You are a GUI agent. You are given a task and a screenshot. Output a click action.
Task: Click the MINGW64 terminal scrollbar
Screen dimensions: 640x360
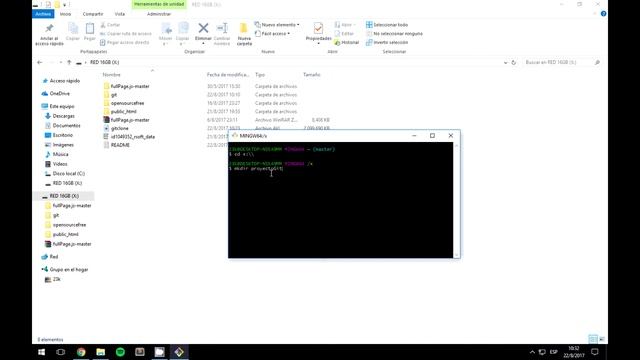pyautogui.click(x=456, y=200)
